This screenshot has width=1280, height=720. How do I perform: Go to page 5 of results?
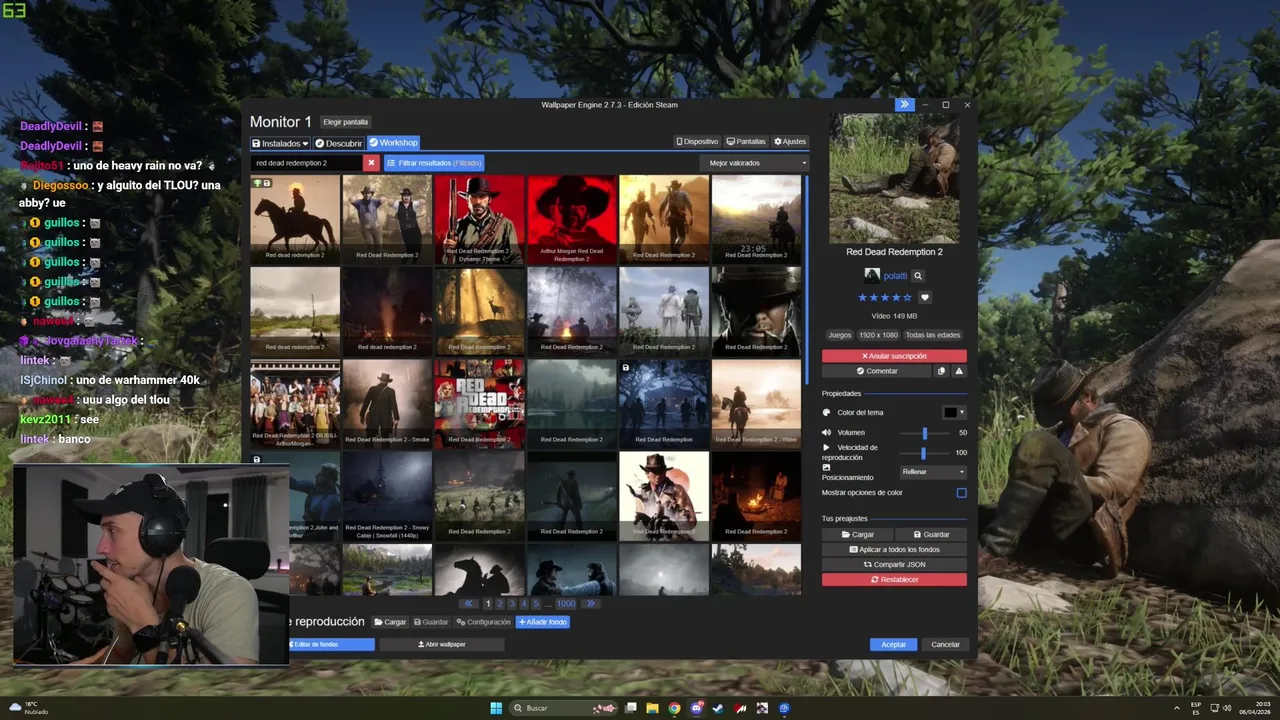click(536, 604)
